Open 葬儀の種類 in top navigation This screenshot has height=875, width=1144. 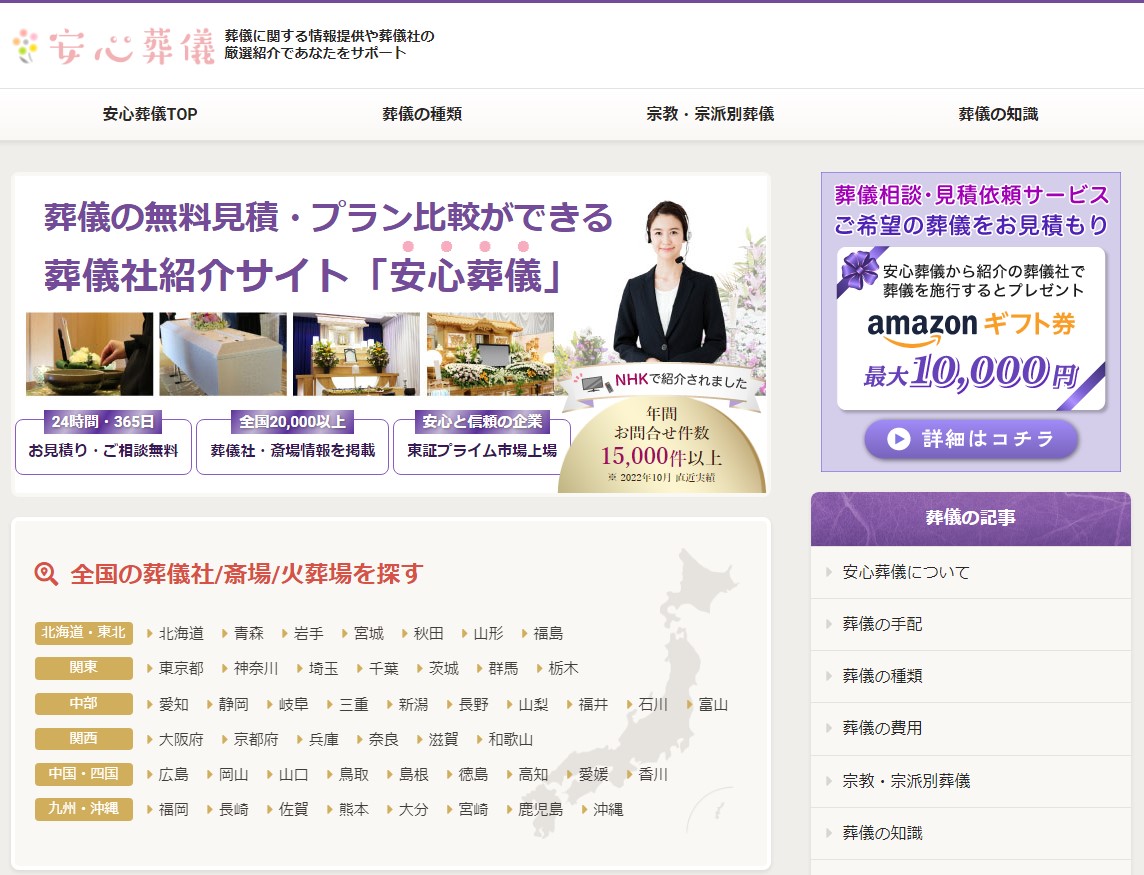click(422, 114)
